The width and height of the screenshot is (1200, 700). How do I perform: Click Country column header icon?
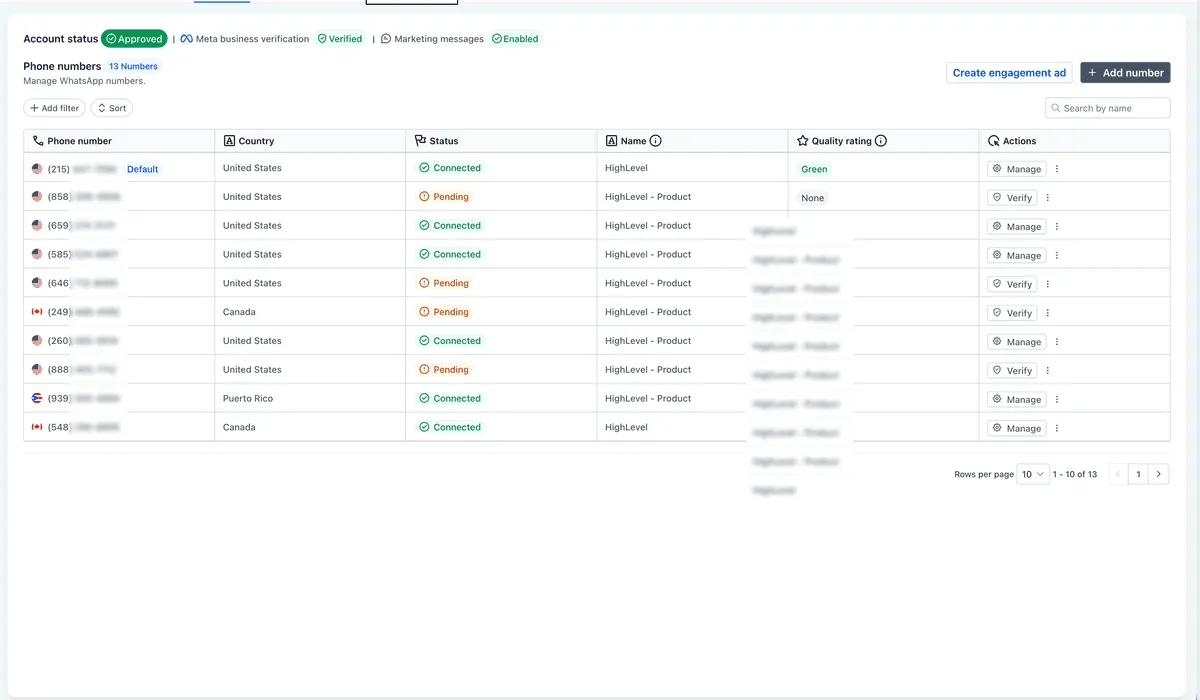pyautogui.click(x=229, y=141)
